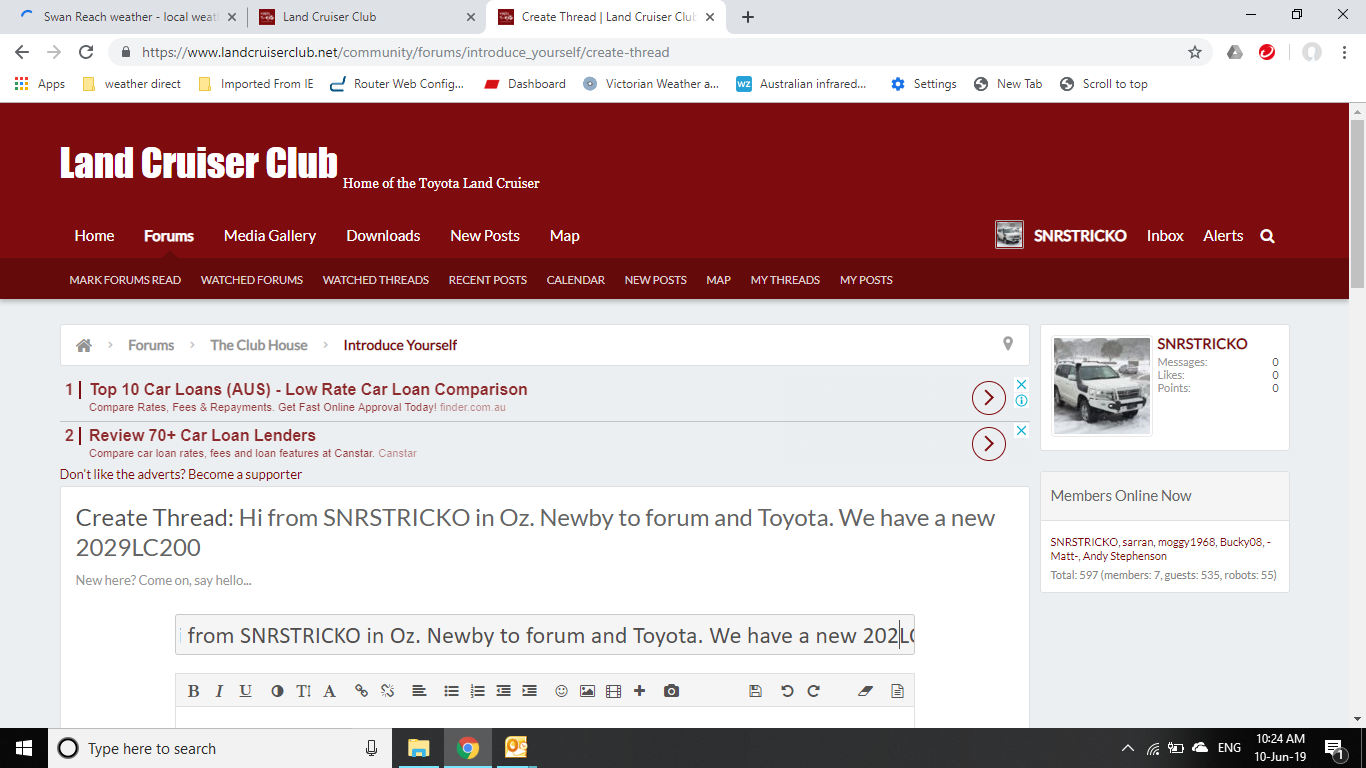Insert an image via picture icon
The image size is (1366, 768).
tap(588, 691)
